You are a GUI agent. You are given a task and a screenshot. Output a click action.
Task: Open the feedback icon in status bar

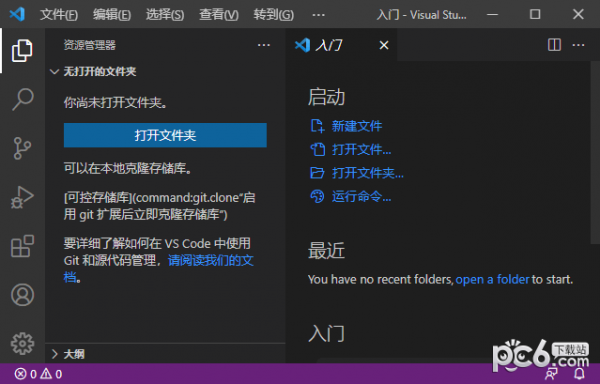[x=551, y=373]
